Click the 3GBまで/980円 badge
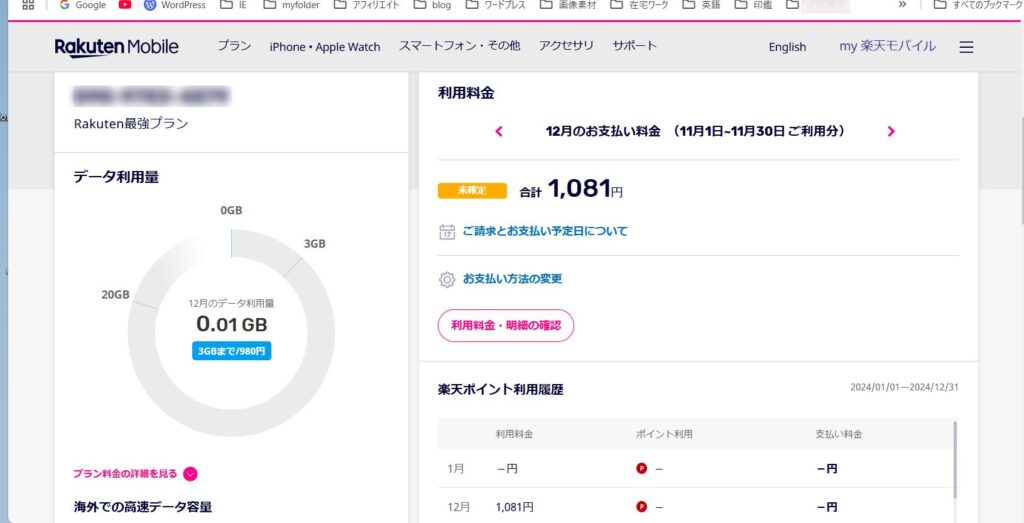The image size is (1024, 523). 231,351
